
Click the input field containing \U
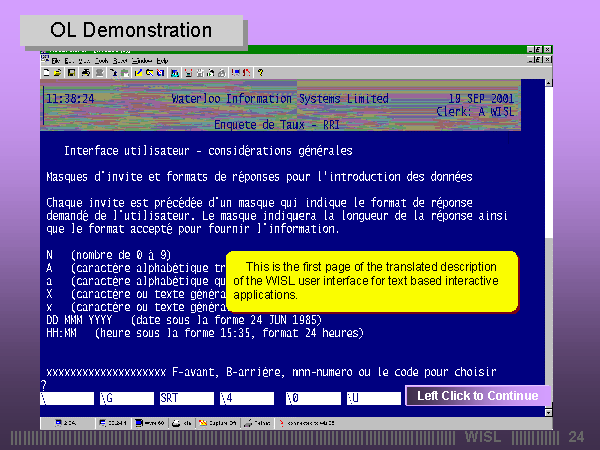click(x=372, y=398)
